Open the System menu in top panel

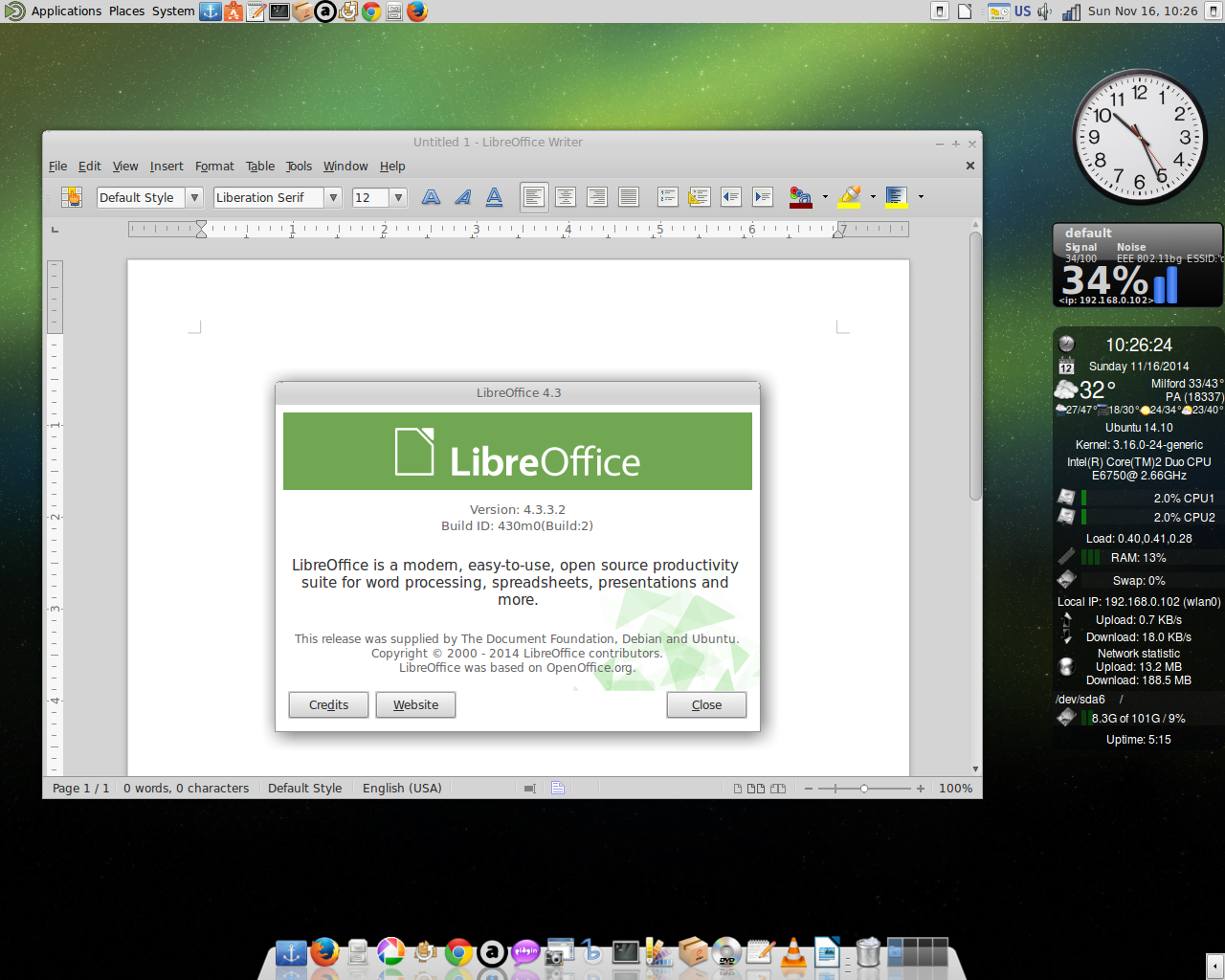[x=173, y=11]
